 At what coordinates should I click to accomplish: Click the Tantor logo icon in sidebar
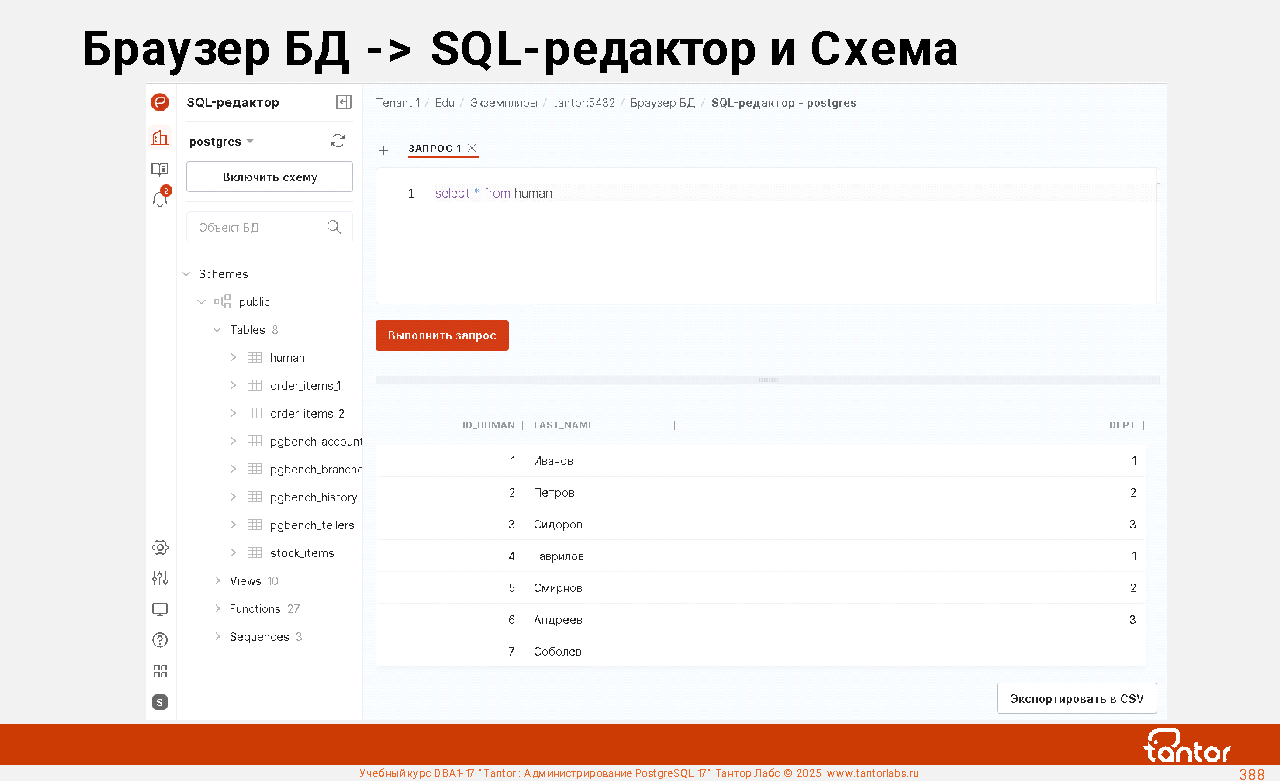pos(160,102)
